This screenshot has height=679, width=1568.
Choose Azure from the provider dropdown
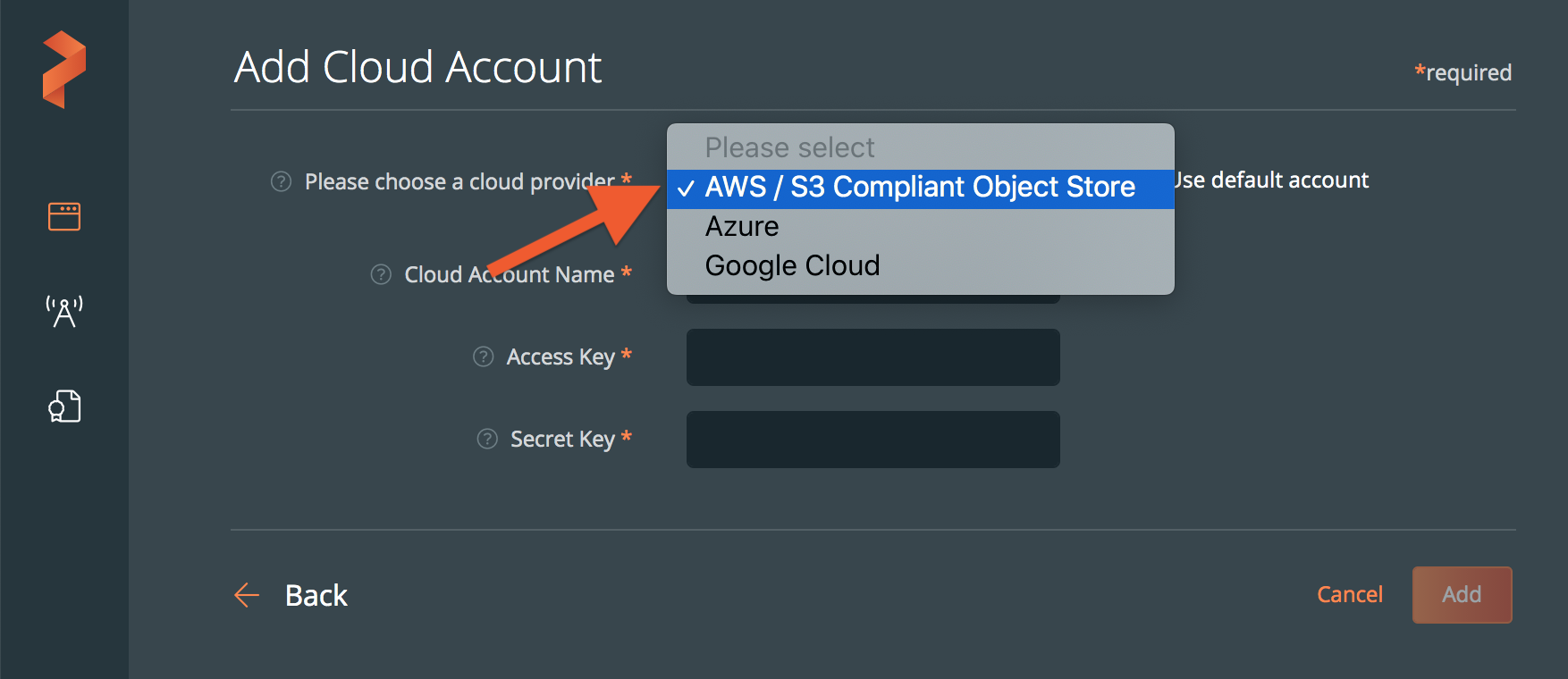pos(742,227)
